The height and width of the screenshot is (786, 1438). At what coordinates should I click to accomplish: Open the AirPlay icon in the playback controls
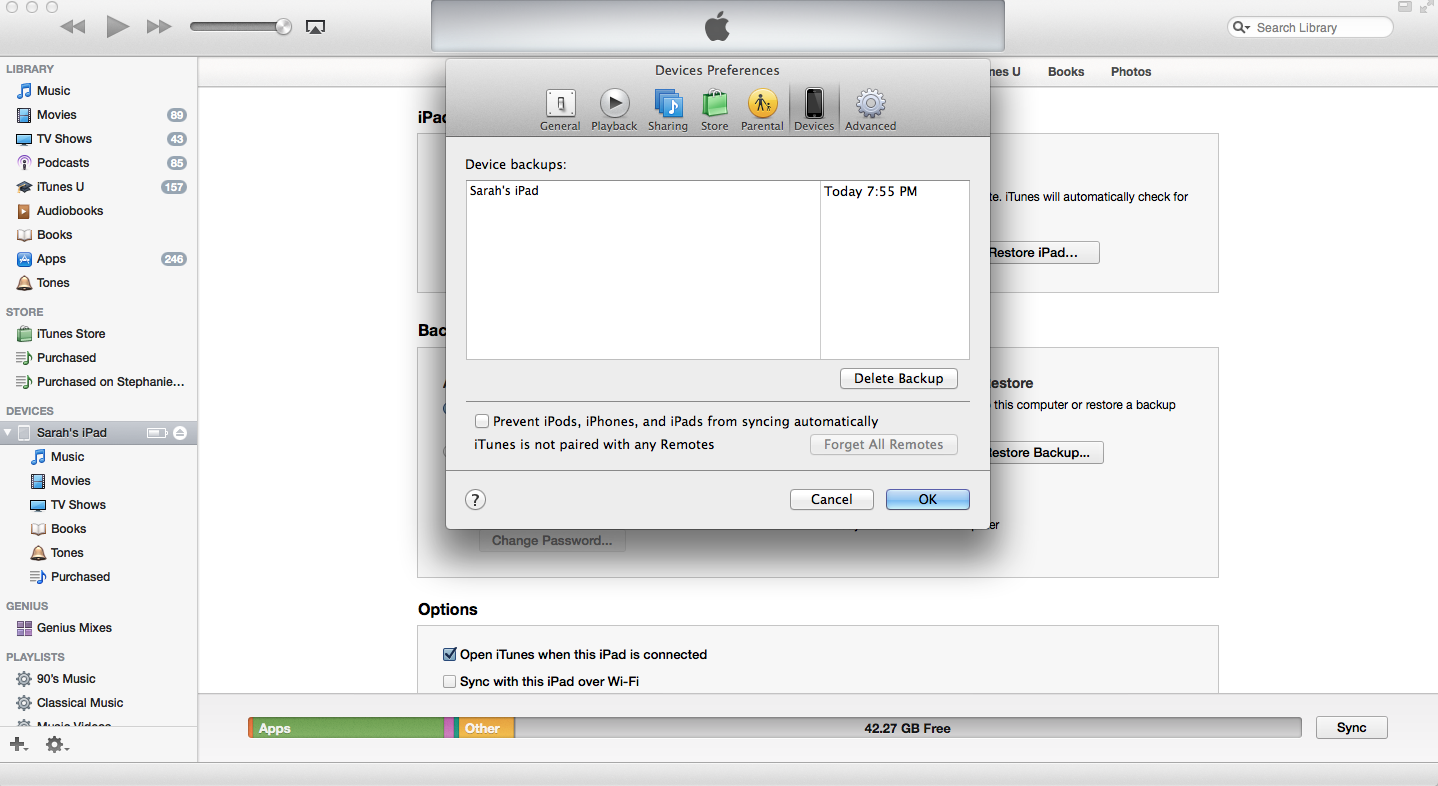click(315, 27)
